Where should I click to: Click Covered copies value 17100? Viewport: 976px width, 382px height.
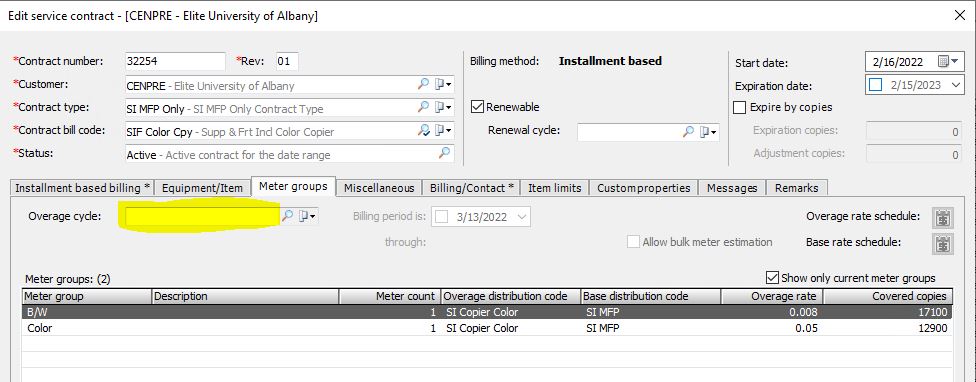(932, 312)
